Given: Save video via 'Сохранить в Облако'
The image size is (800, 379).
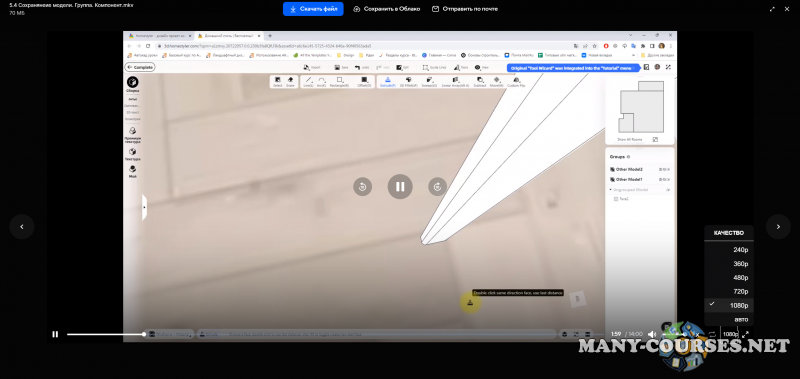Looking at the screenshot, I should tap(386, 9).
